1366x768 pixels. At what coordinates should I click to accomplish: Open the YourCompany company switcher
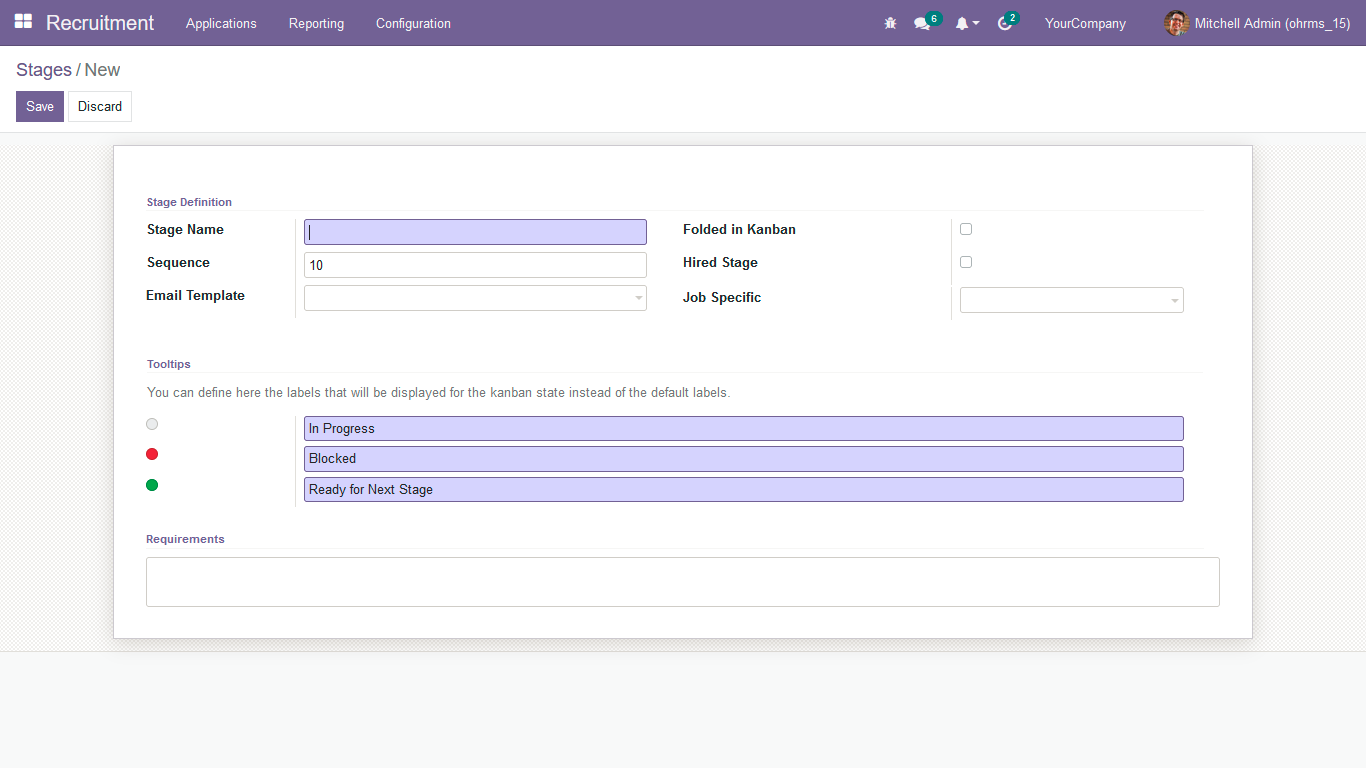[x=1085, y=23]
